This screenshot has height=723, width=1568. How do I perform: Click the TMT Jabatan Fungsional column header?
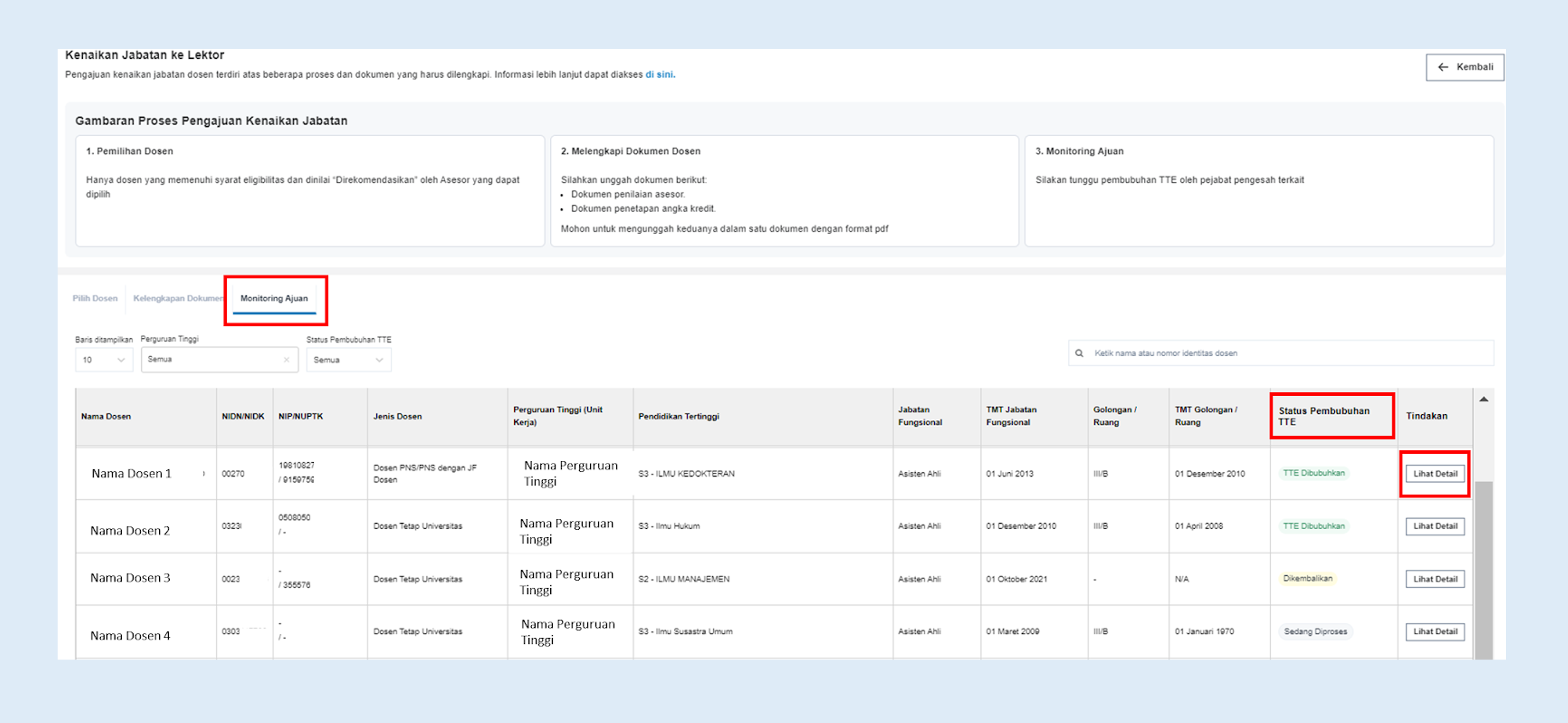1034,416
